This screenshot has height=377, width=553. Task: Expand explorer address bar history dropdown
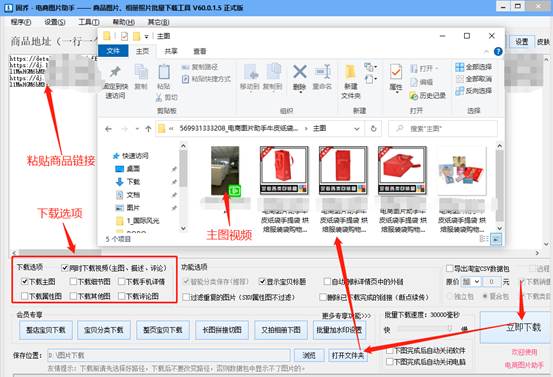[357, 129]
